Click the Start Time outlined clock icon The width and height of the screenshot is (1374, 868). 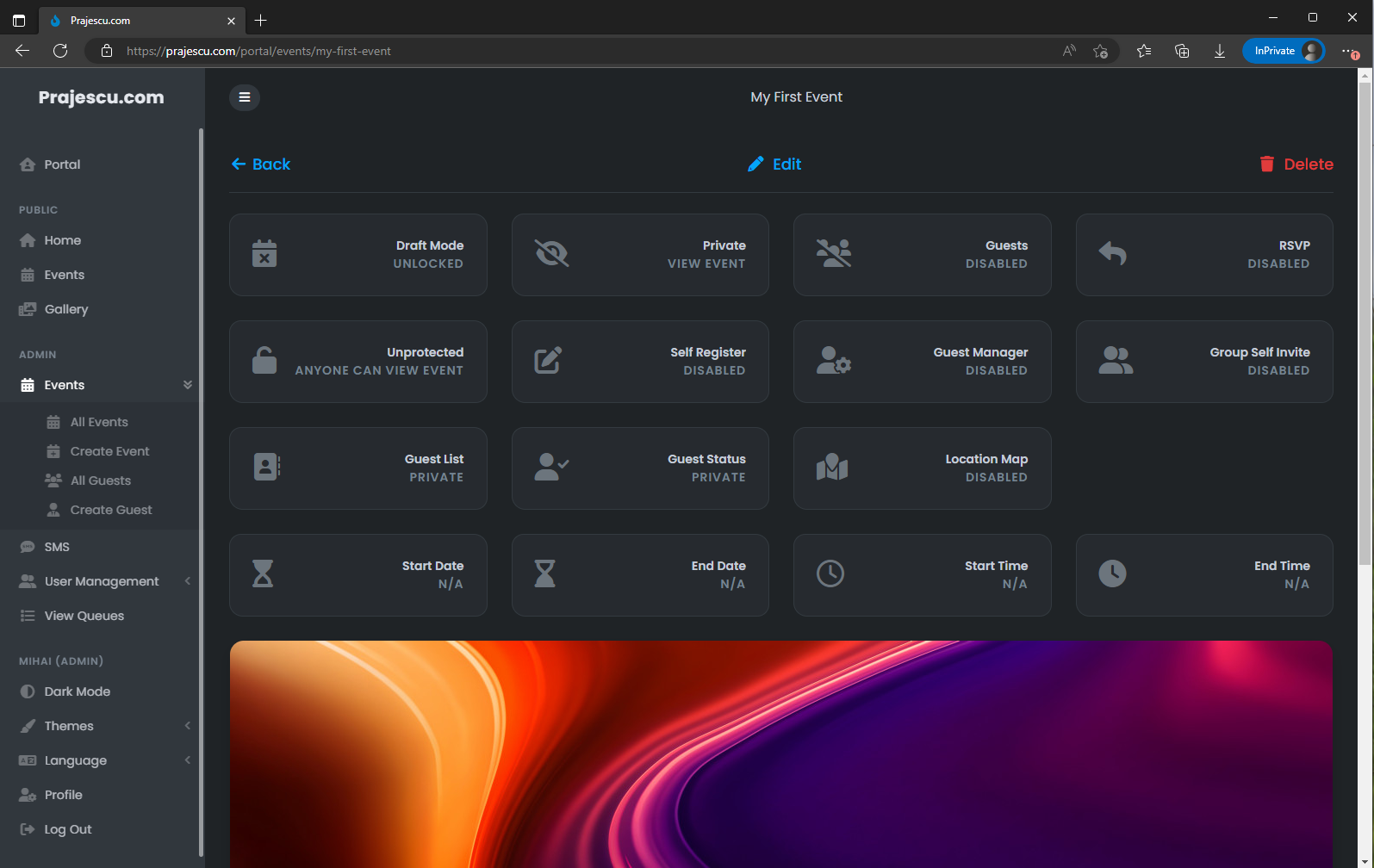(x=830, y=573)
